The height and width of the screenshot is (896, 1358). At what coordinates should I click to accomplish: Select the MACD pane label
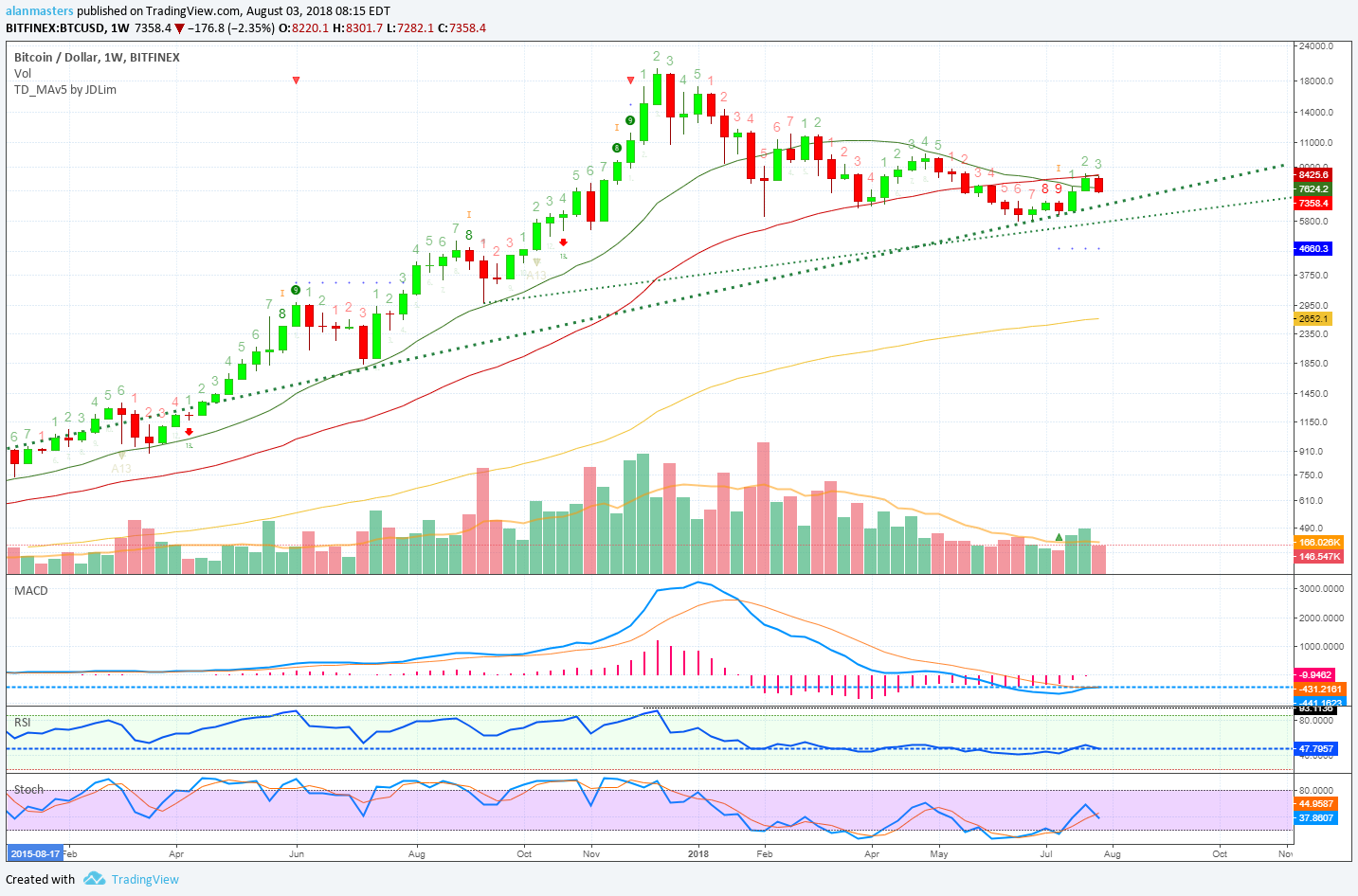point(31,590)
